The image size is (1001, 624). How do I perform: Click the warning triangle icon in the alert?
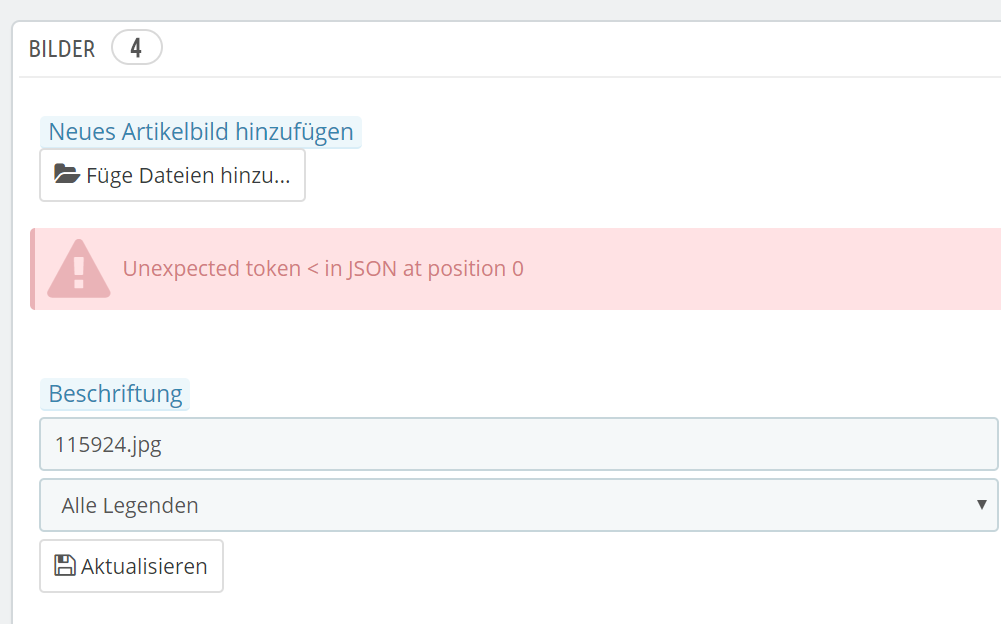point(79,269)
